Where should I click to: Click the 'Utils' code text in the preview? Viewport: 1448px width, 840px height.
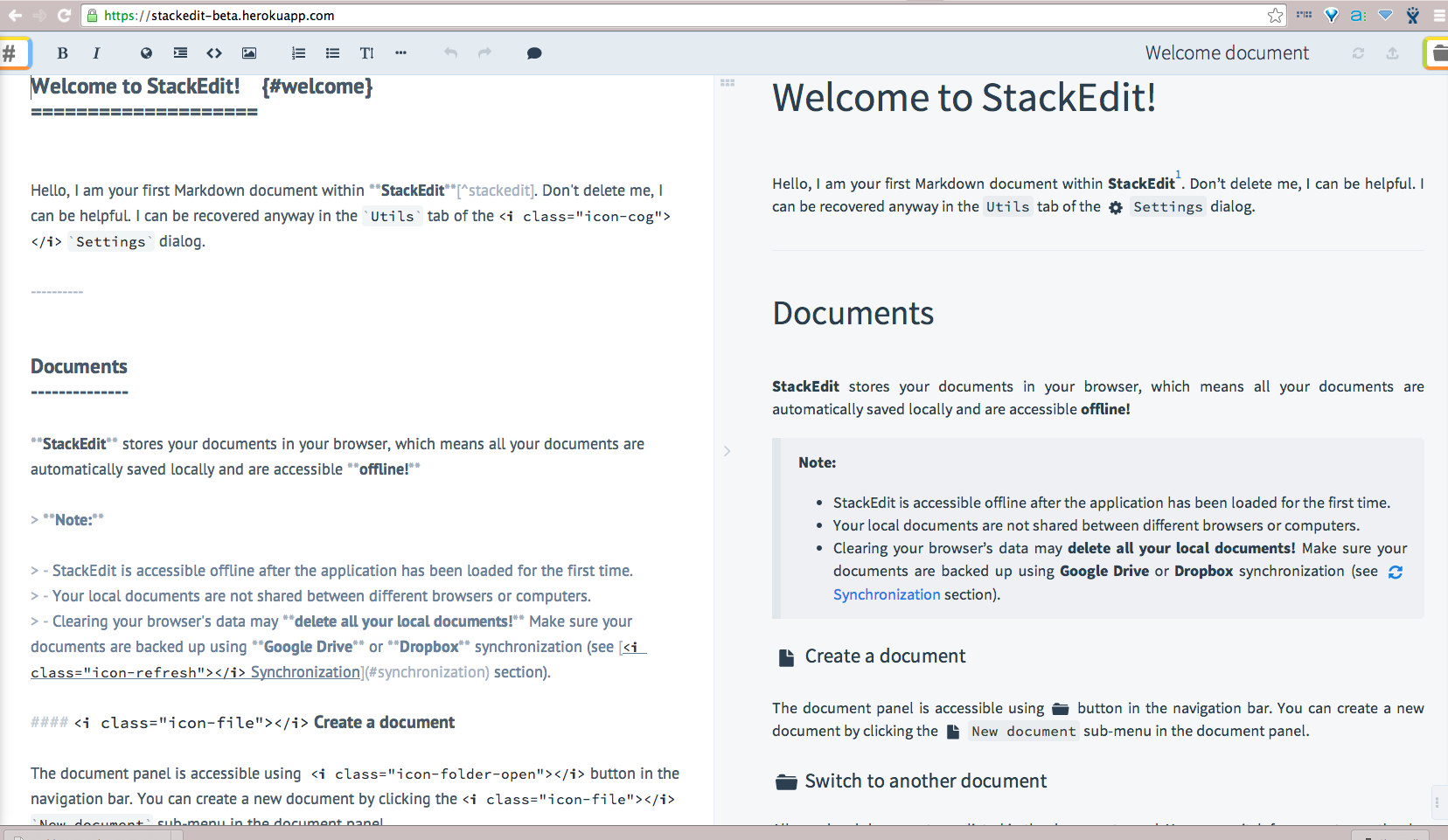click(x=1007, y=207)
